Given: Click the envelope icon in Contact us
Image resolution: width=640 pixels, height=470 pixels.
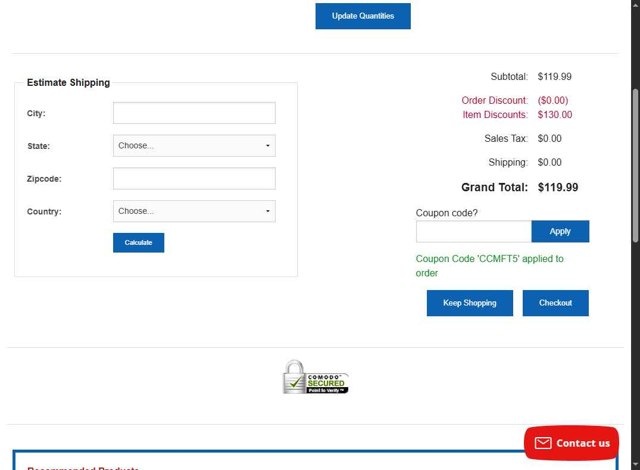Looking at the screenshot, I should click(543, 443).
